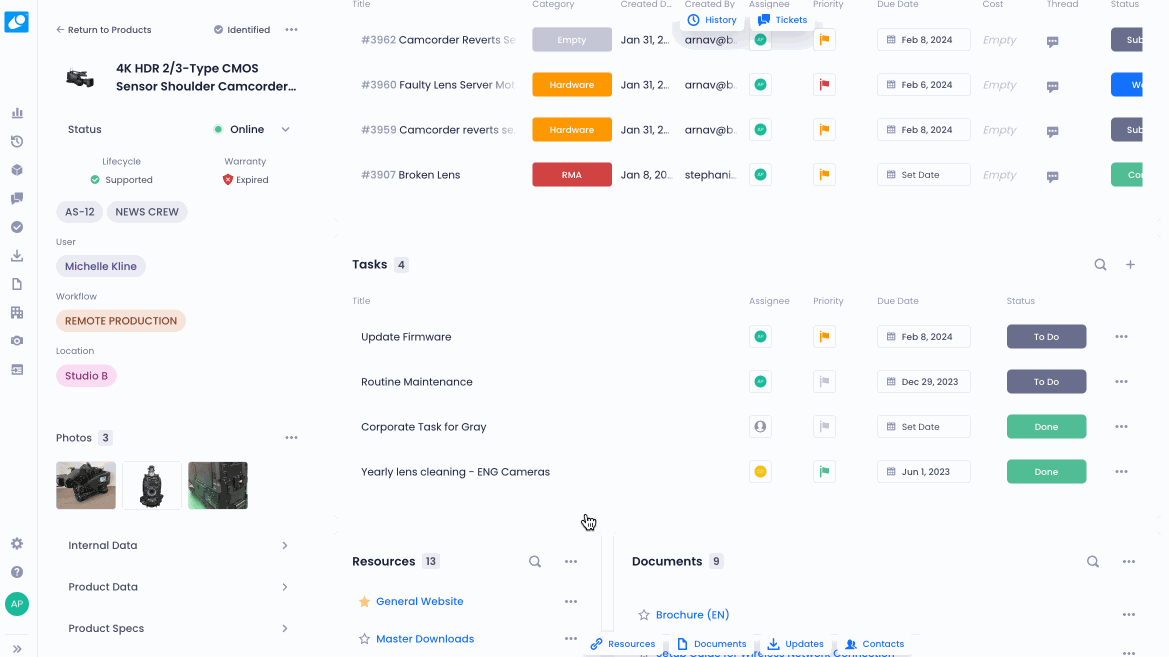Screen dimensions: 1169x657
Task: Switch to History tab
Action: [712, 20]
